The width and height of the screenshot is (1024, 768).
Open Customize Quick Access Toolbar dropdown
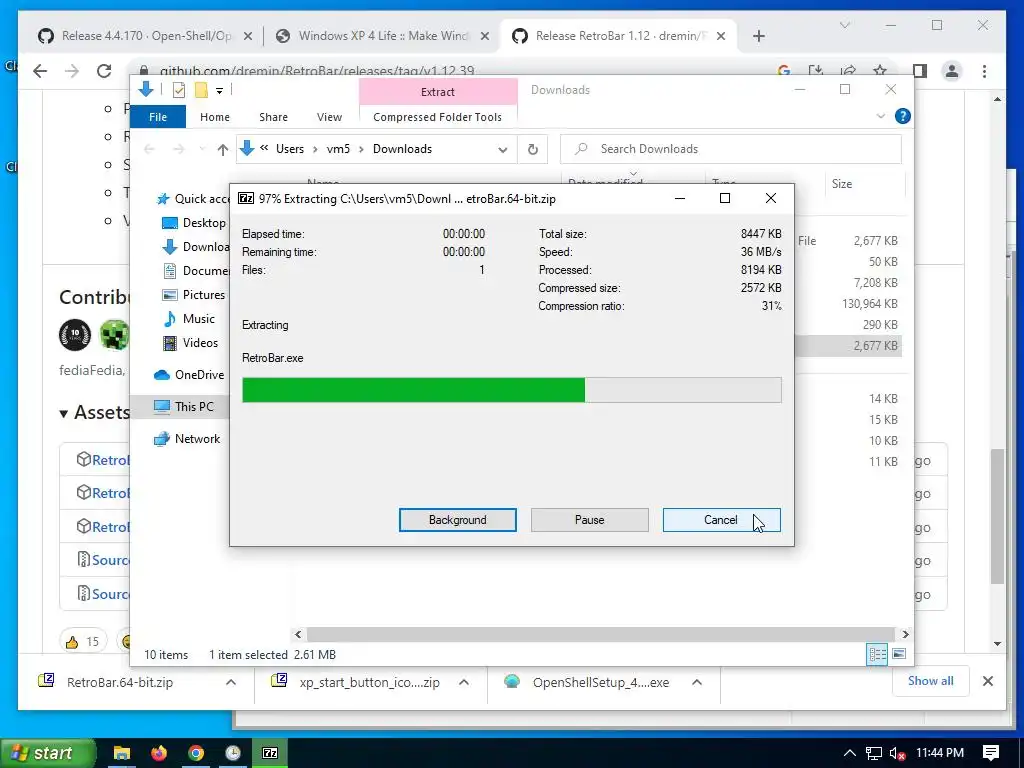pos(219,91)
